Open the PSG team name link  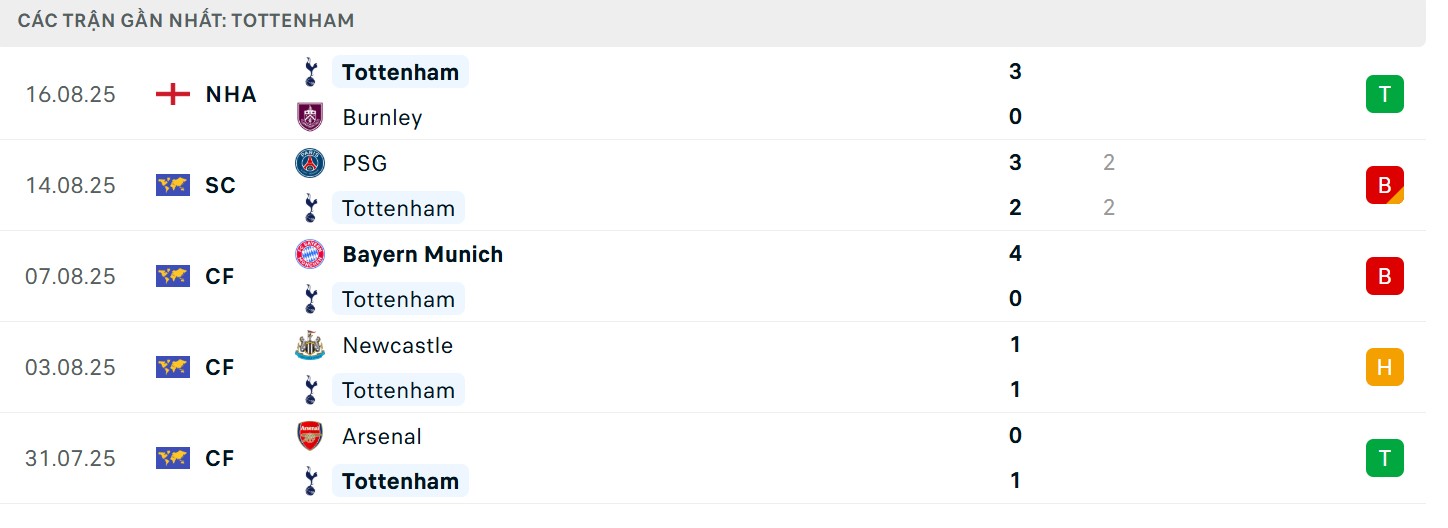(x=364, y=163)
